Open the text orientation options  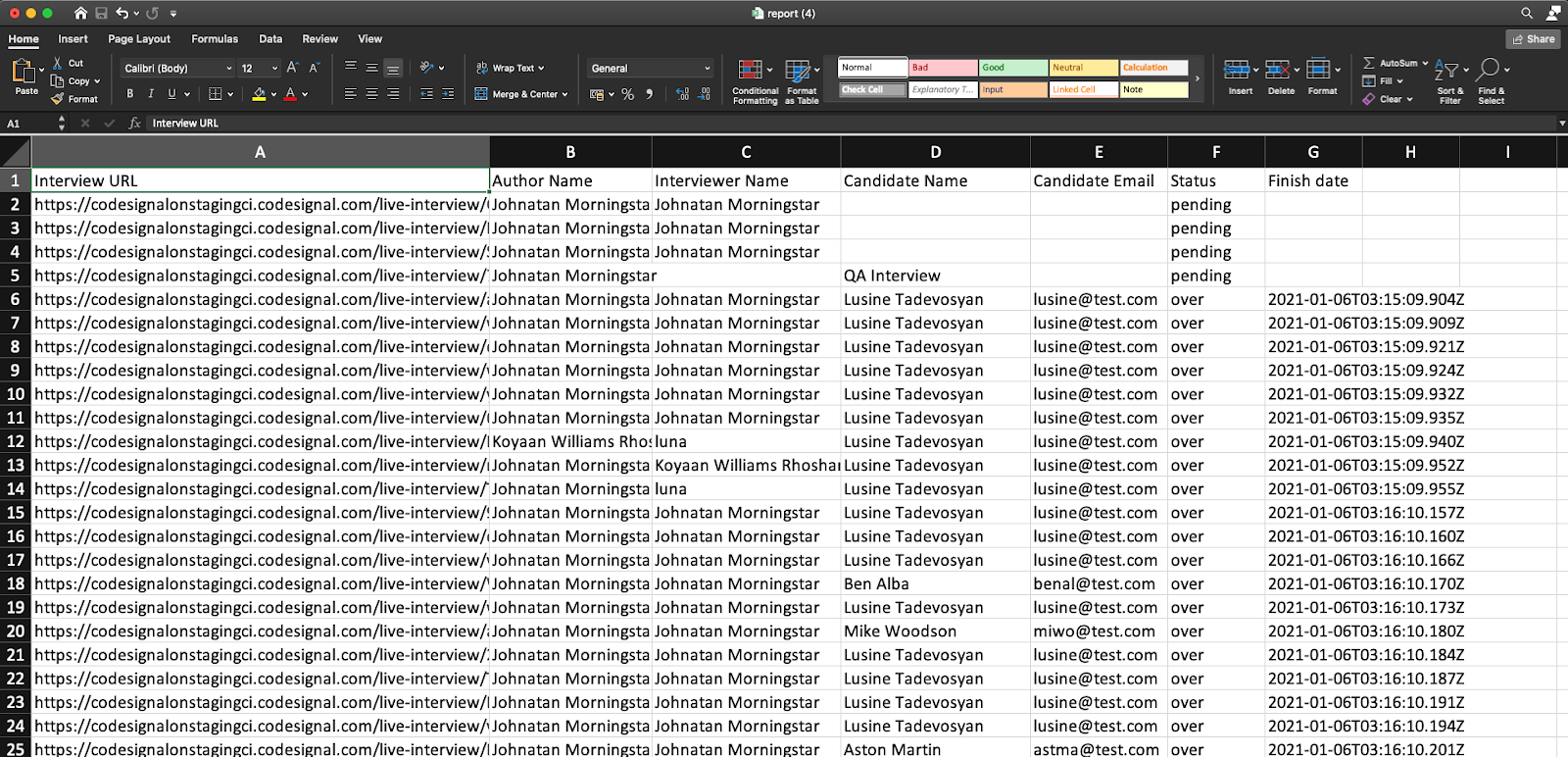(x=431, y=68)
